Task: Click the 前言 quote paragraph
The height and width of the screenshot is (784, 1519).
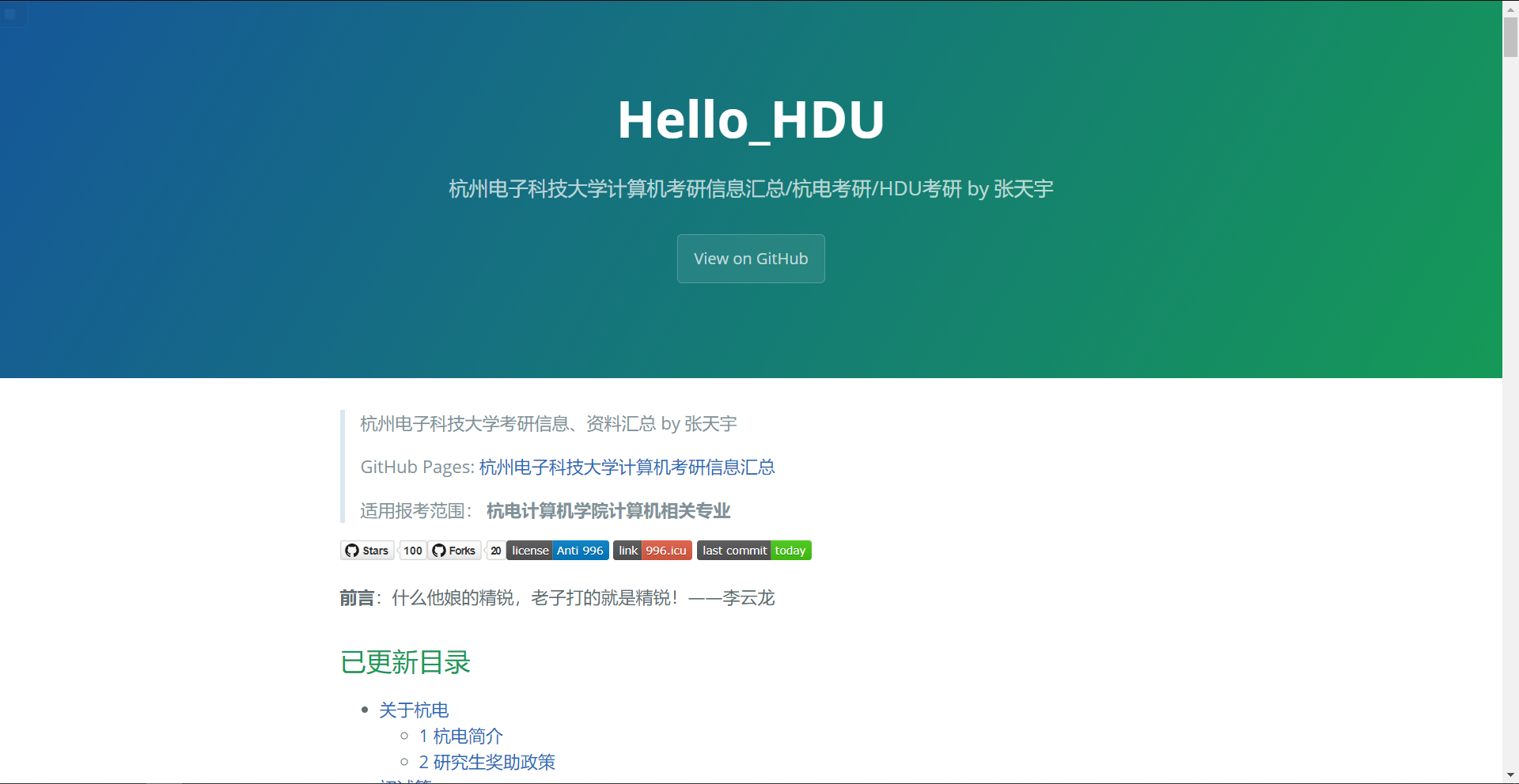Action: tap(558, 598)
